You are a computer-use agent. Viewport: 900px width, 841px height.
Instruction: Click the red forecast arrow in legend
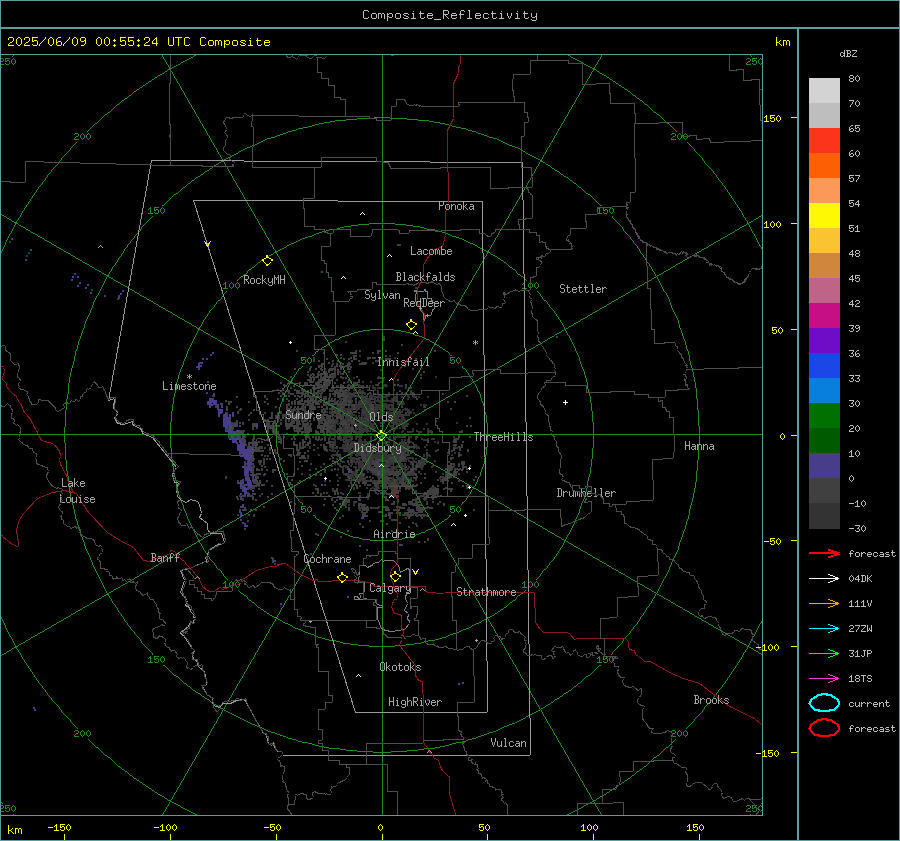824,553
